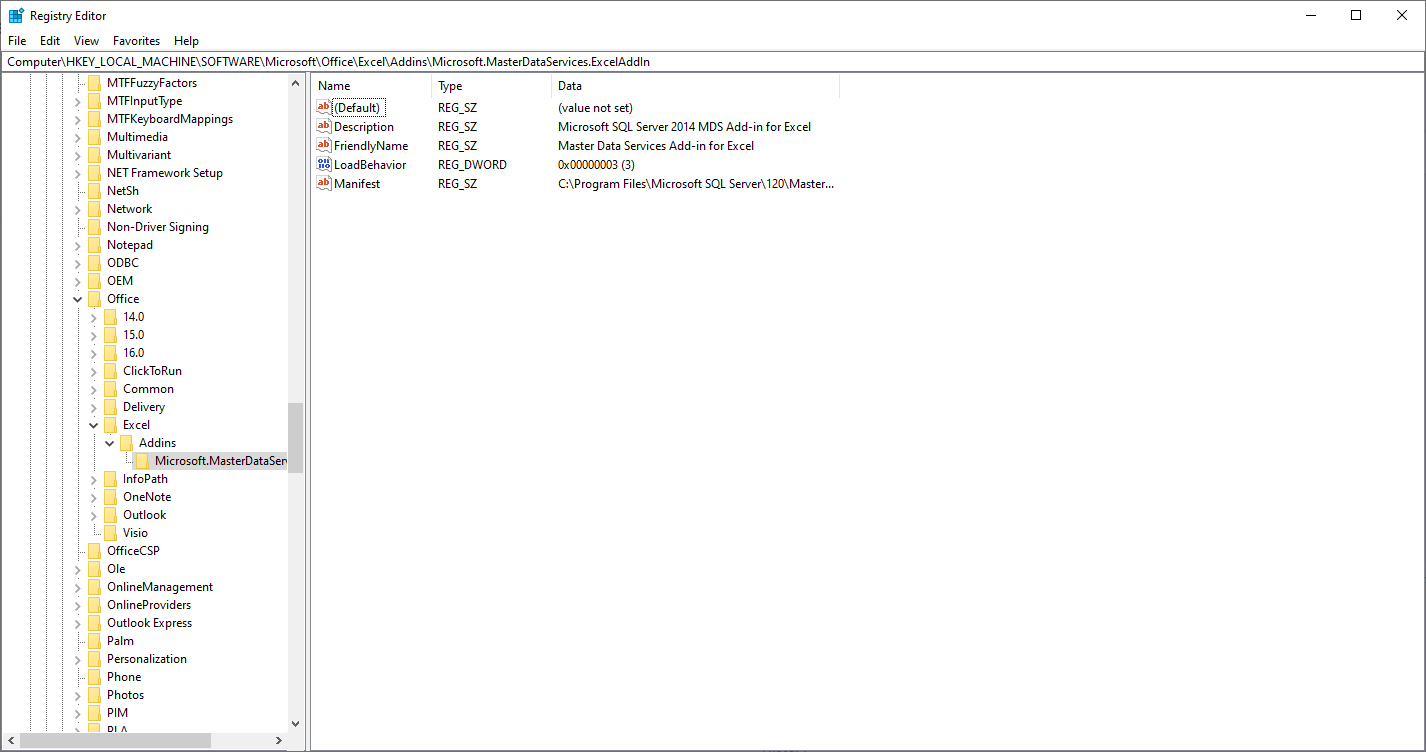Click the Notepad folder icon
Screen dimensions: 1426x752
point(95,245)
